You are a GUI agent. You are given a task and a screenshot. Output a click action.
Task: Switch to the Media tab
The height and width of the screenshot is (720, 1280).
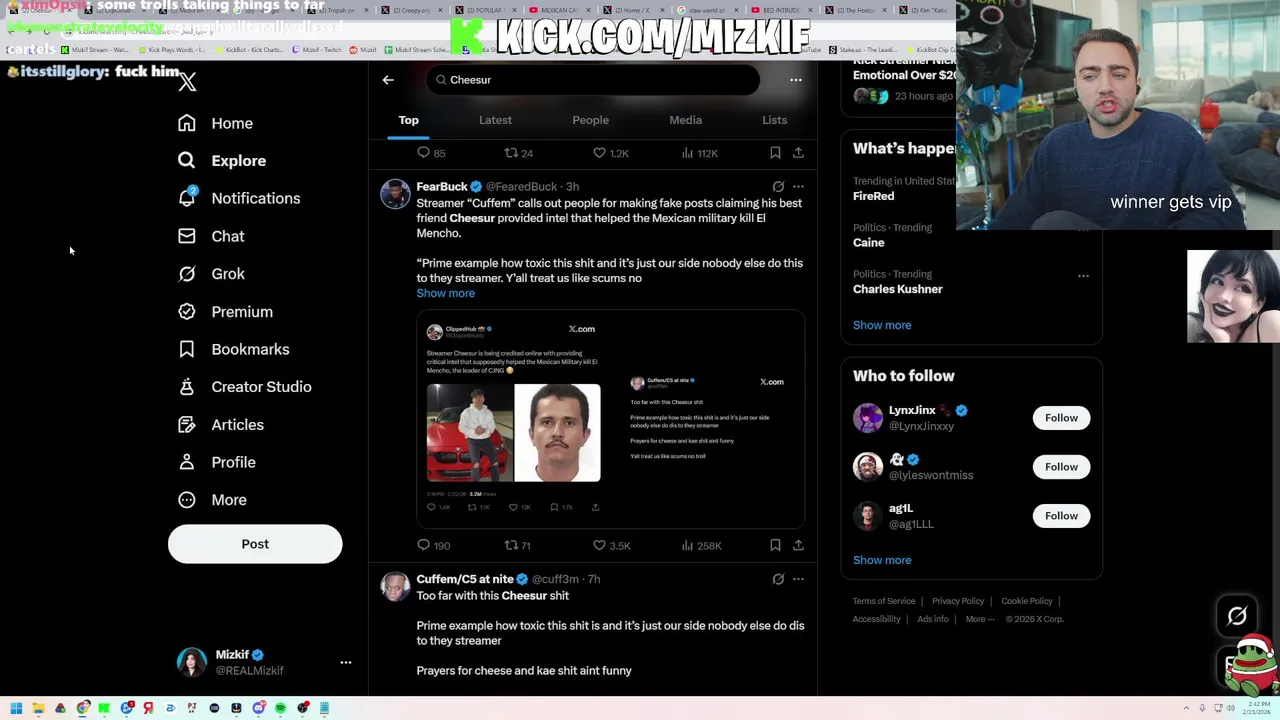(x=685, y=120)
